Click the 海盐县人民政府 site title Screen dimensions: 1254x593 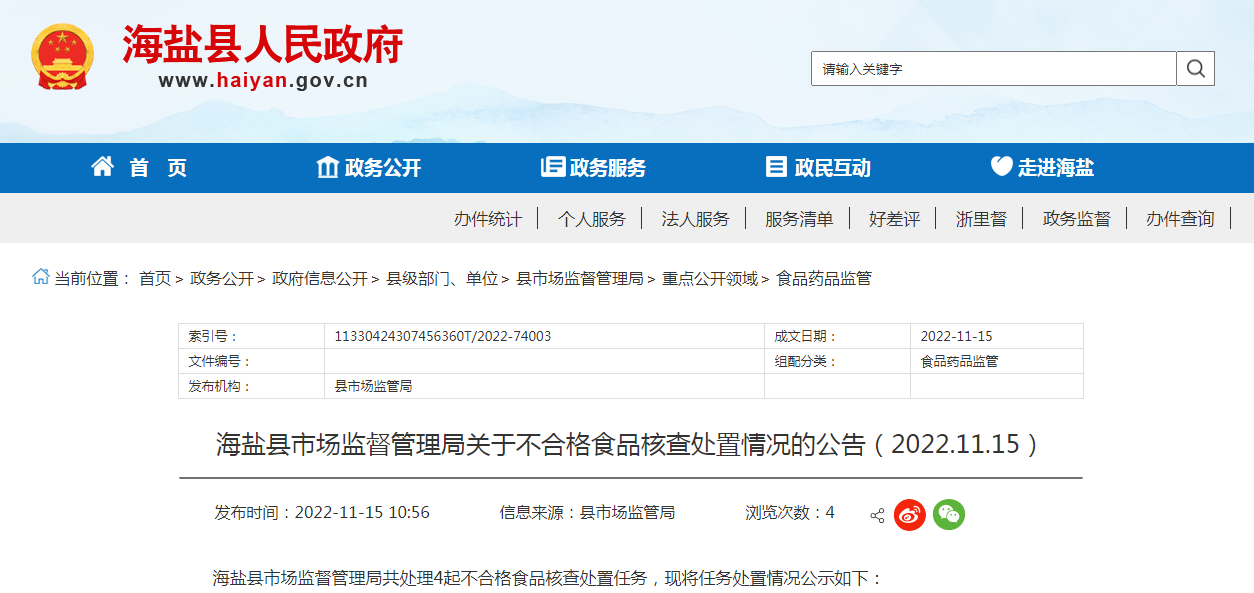click(x=263, y=45)
